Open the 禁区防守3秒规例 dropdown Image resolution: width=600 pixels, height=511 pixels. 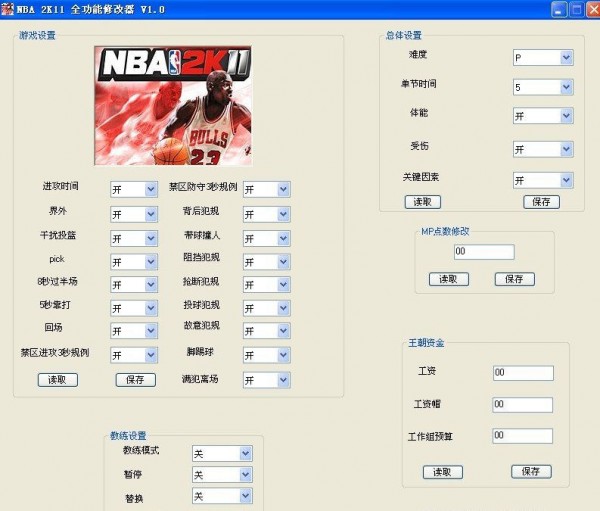[267, 189]
